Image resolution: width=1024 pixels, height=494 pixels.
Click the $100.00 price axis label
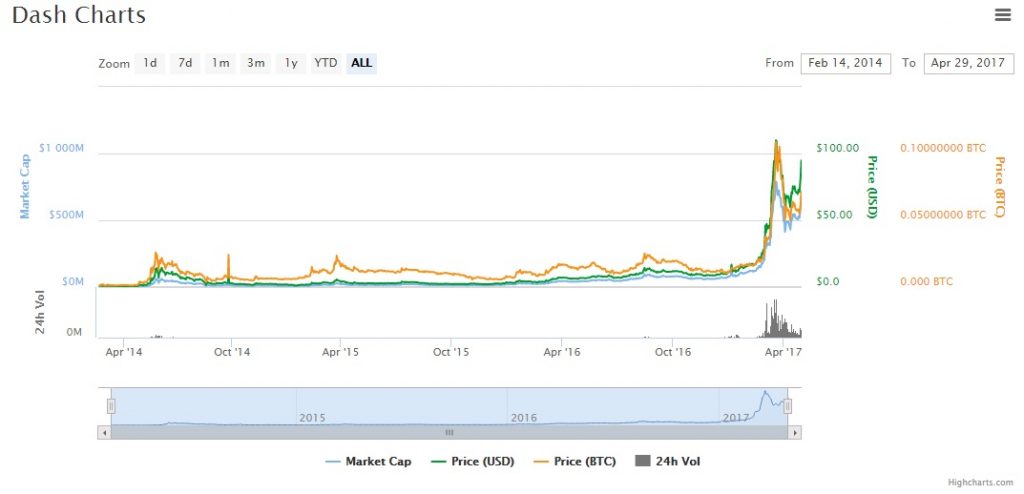[x=838, y=148]
